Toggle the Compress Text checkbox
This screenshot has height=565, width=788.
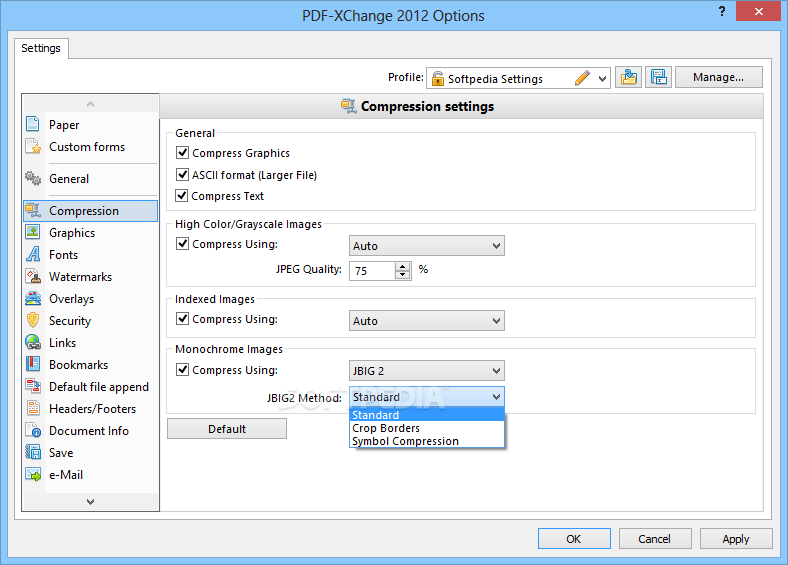(x=181, y=196)
